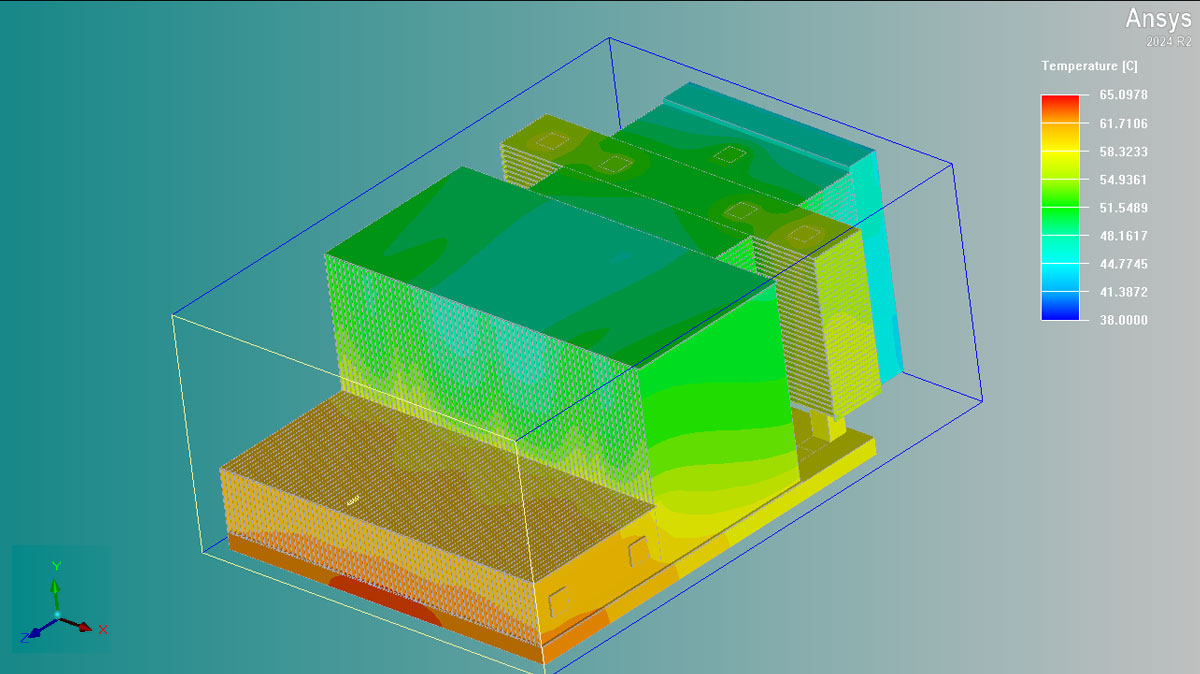
Task: Select the Temperature [C] legend title
Action: 1089,66
